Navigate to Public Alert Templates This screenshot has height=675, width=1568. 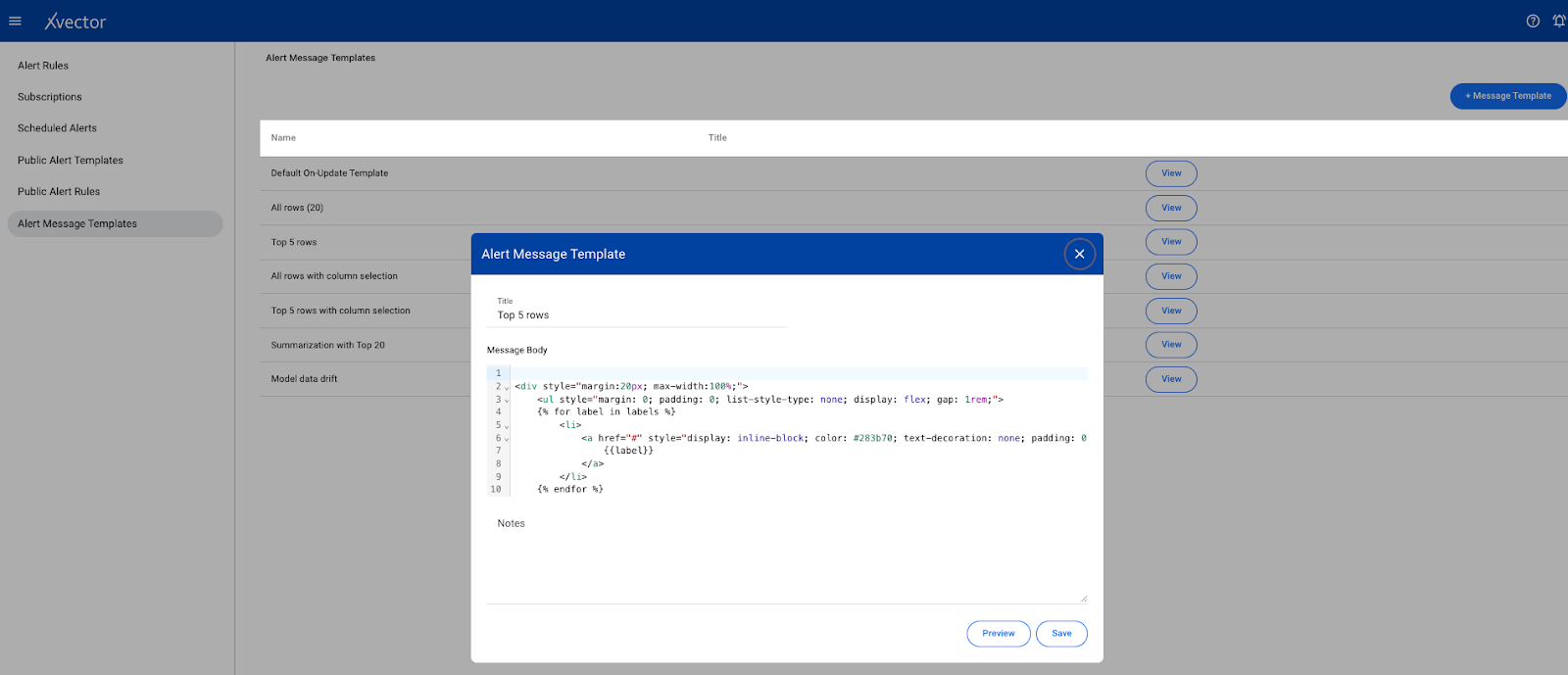71,161
